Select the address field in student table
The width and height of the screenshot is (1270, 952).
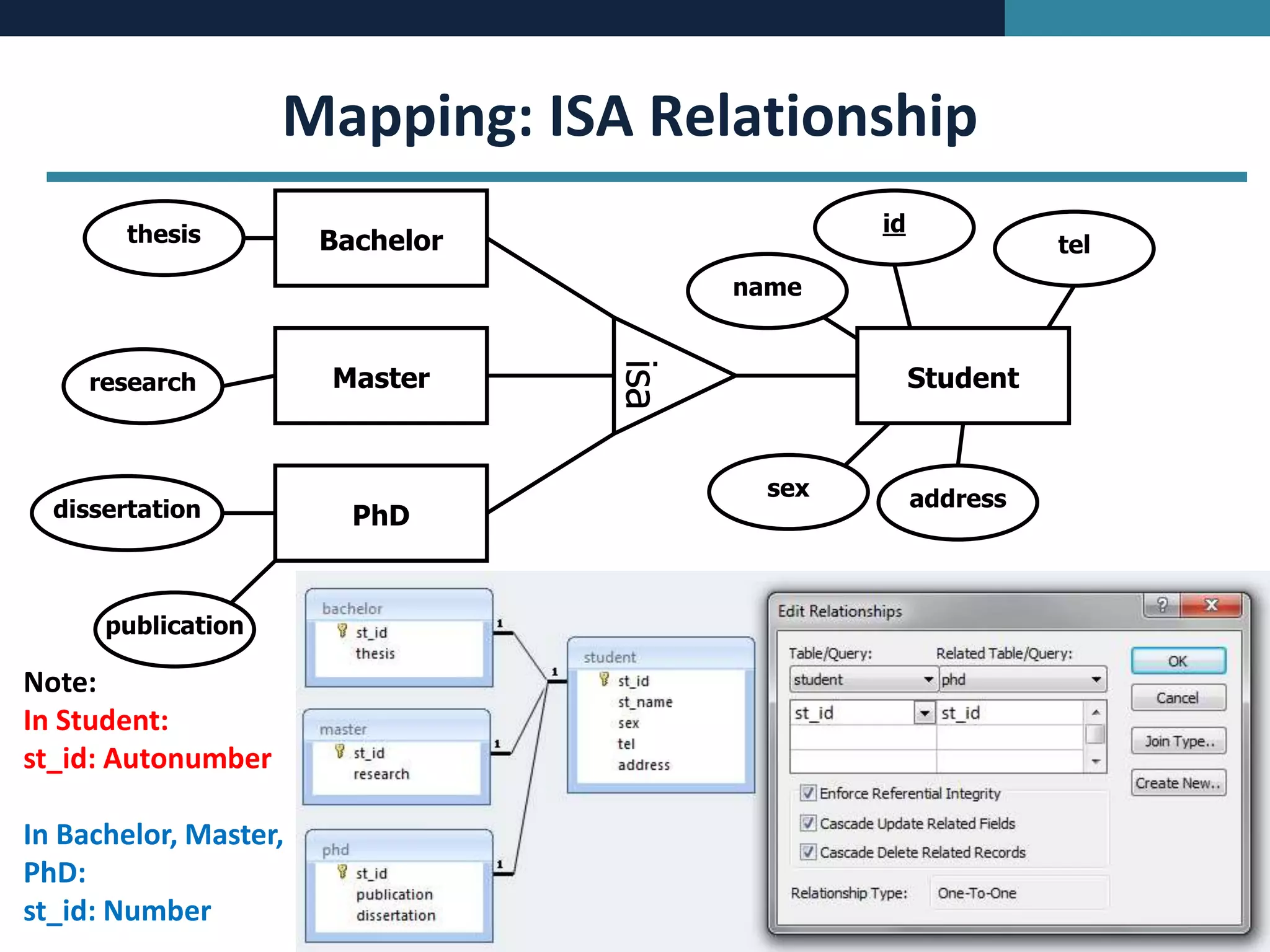point(644,765)
